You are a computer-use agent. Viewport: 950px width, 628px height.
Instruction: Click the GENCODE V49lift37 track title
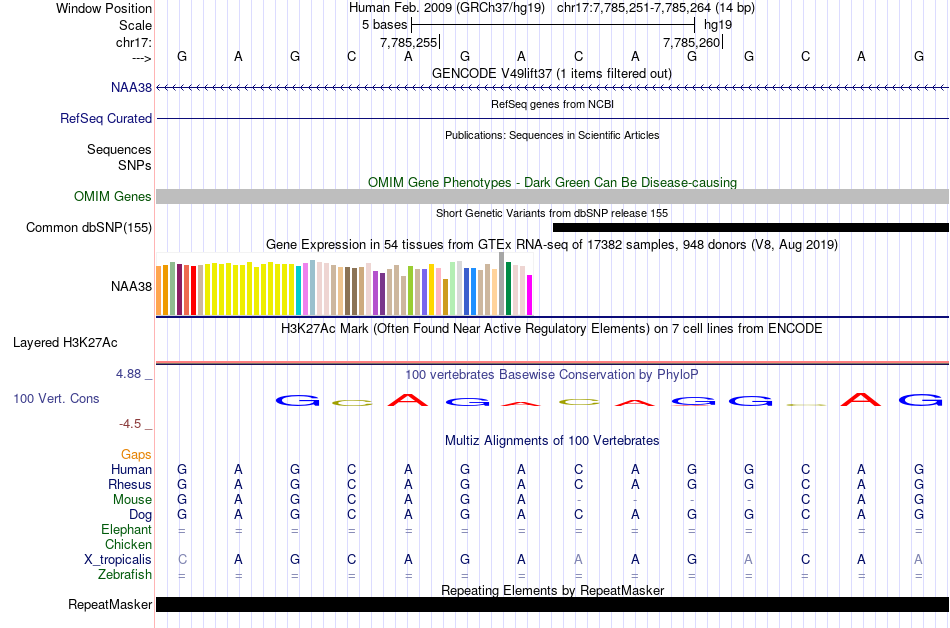pos(552,74)
